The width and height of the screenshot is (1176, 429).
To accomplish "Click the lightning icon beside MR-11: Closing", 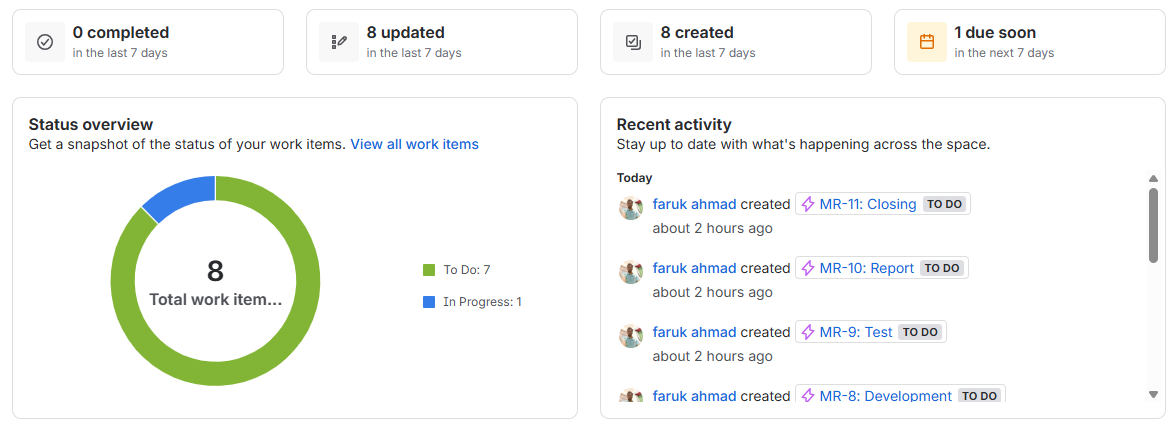I will pos(808,204).
